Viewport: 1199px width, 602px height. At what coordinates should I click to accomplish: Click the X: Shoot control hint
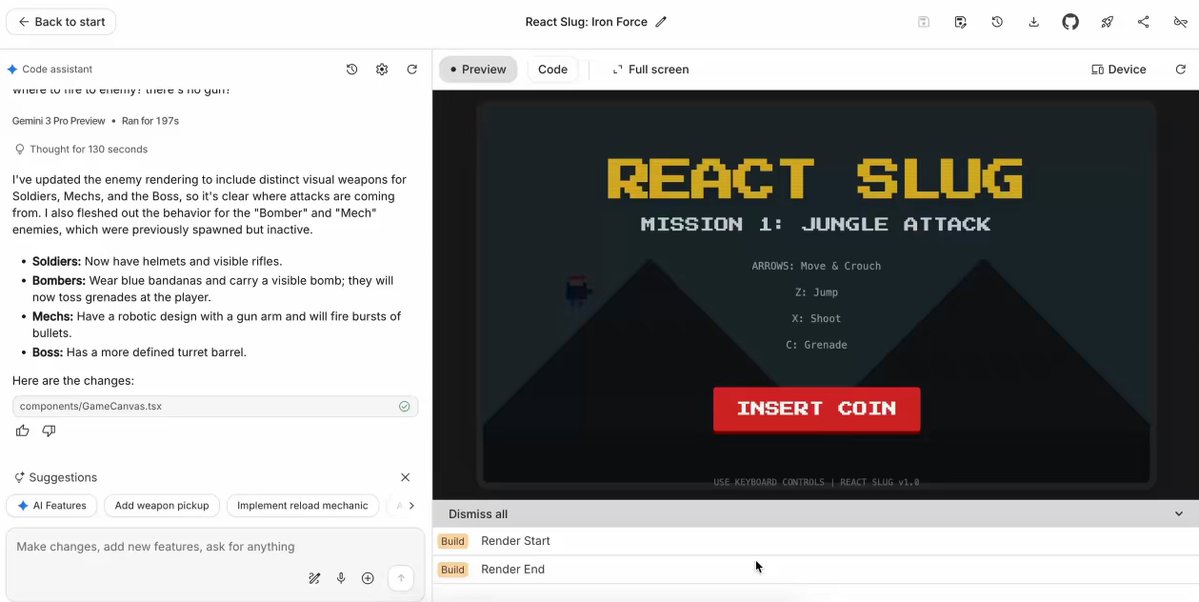click(x=816, y=318)
